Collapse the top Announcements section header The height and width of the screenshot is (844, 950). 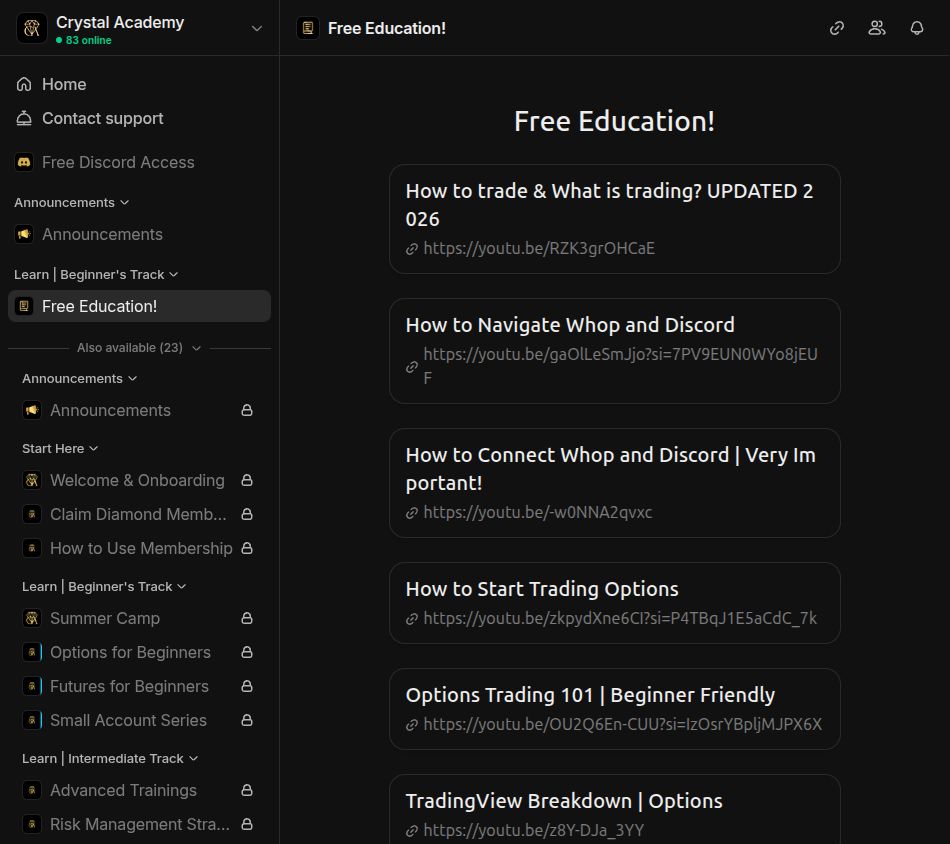point(71,202)
